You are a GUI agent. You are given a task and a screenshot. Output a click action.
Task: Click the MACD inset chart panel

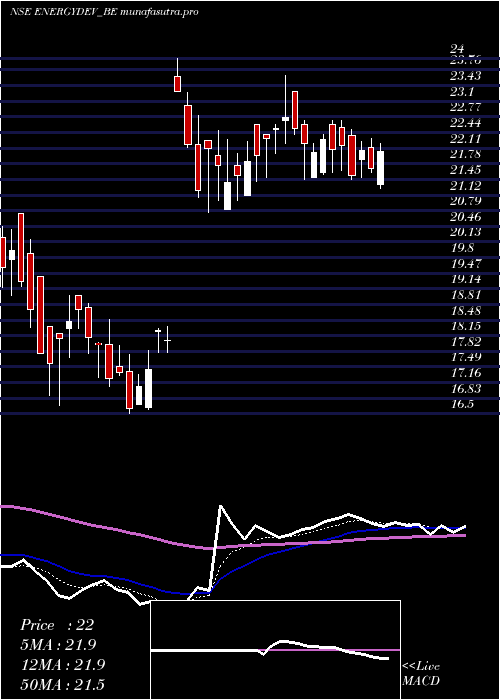[275, 650]
